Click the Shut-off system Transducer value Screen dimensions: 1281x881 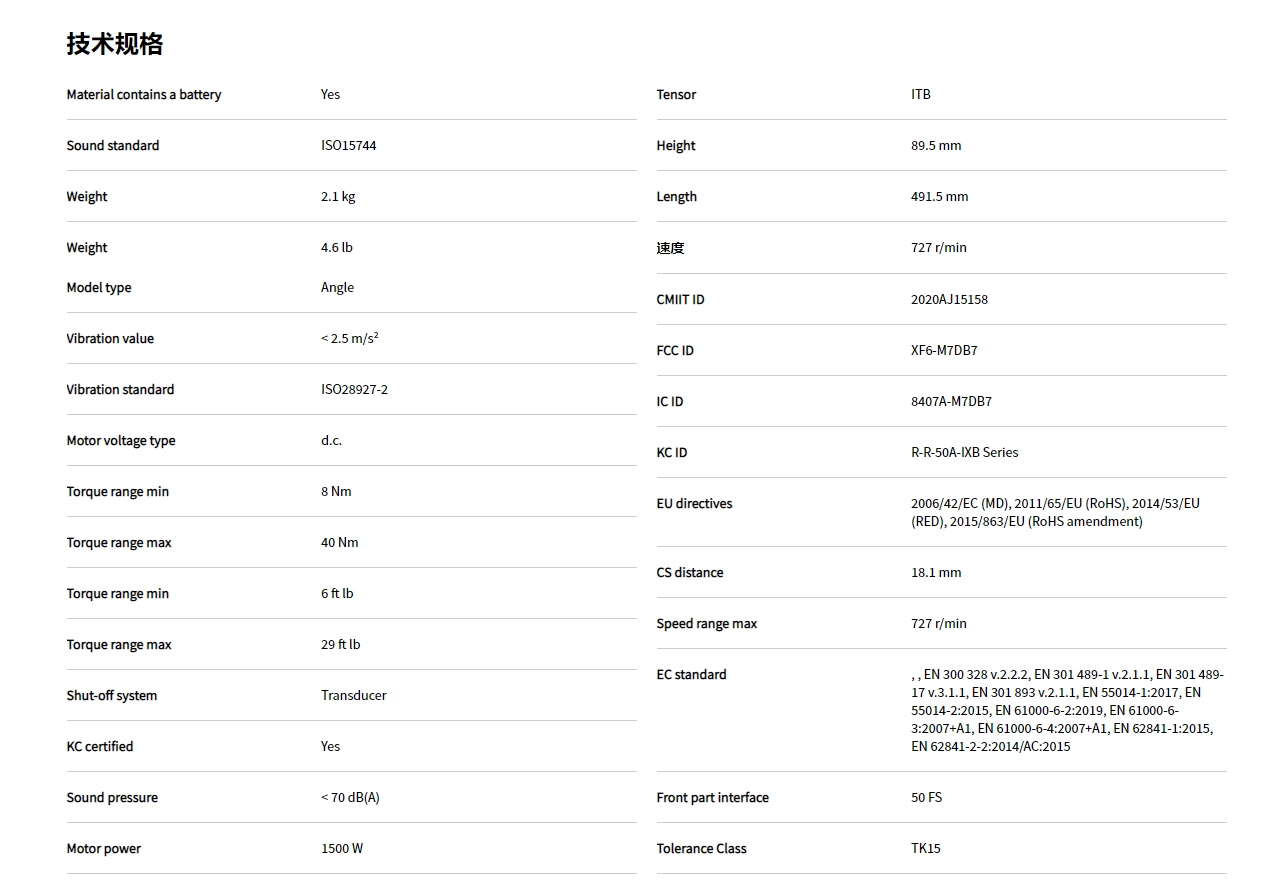tap(353, 696)
